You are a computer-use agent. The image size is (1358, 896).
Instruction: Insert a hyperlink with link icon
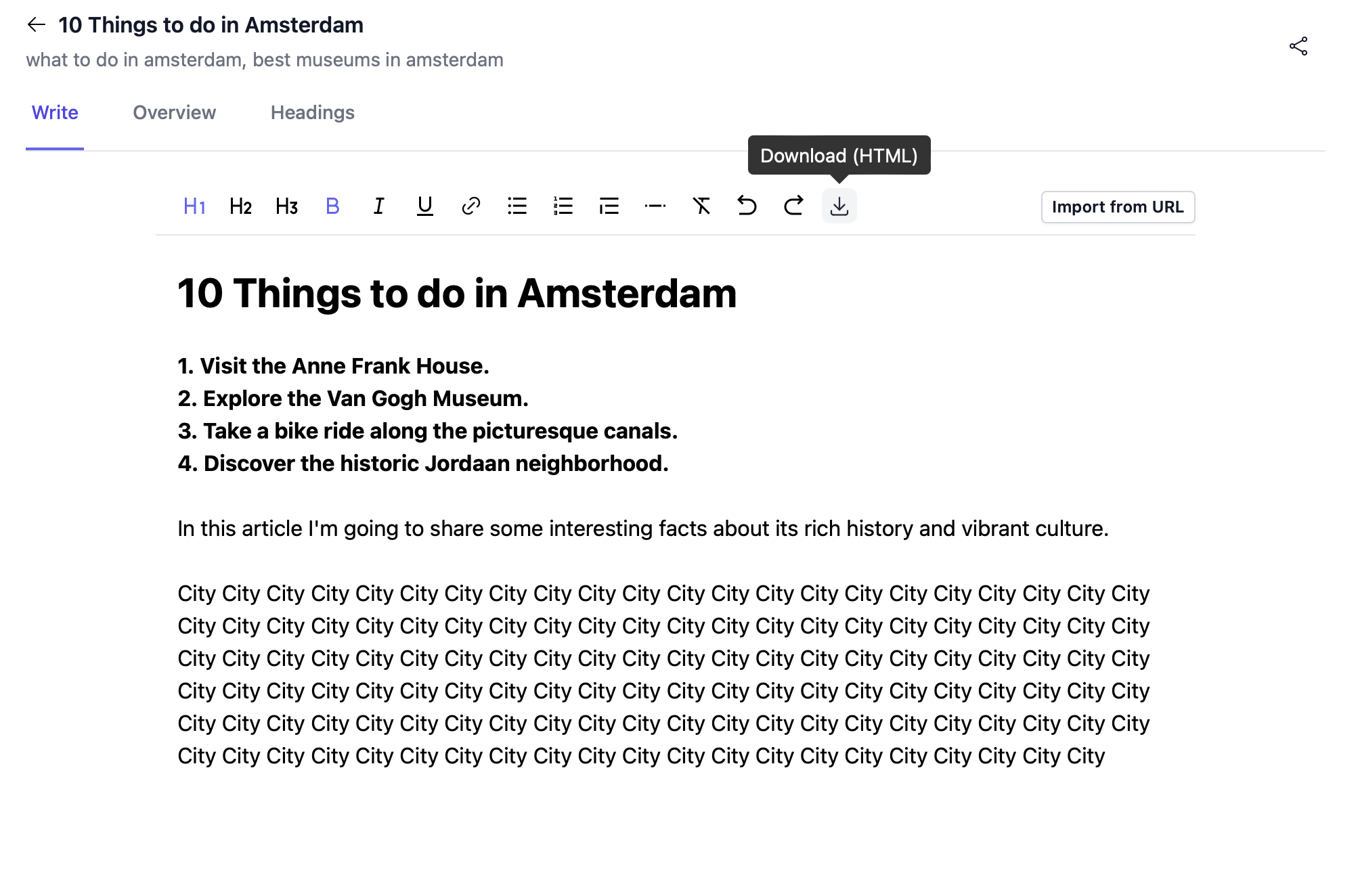pos(470,206)
